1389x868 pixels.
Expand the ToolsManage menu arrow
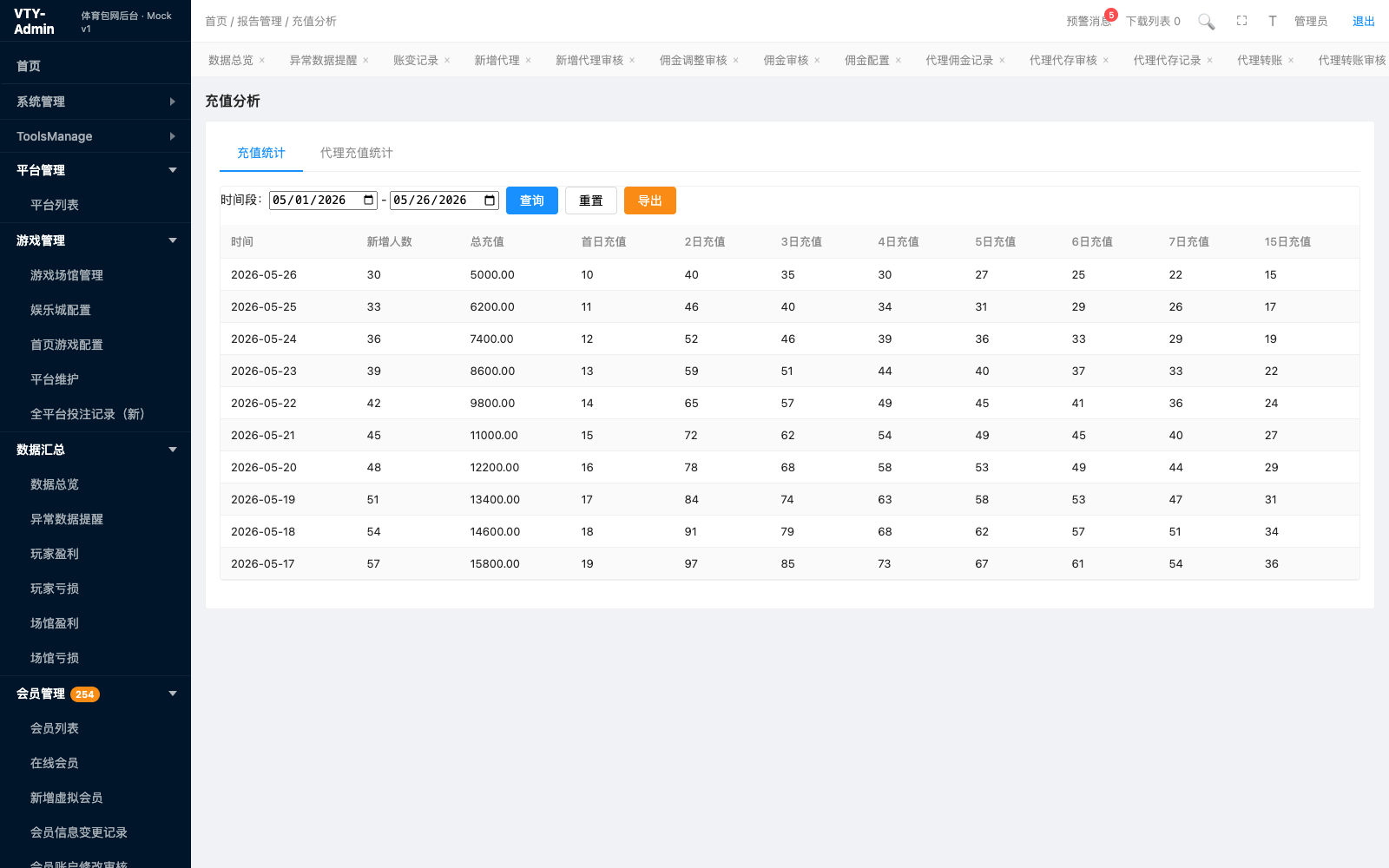point(173,136)
